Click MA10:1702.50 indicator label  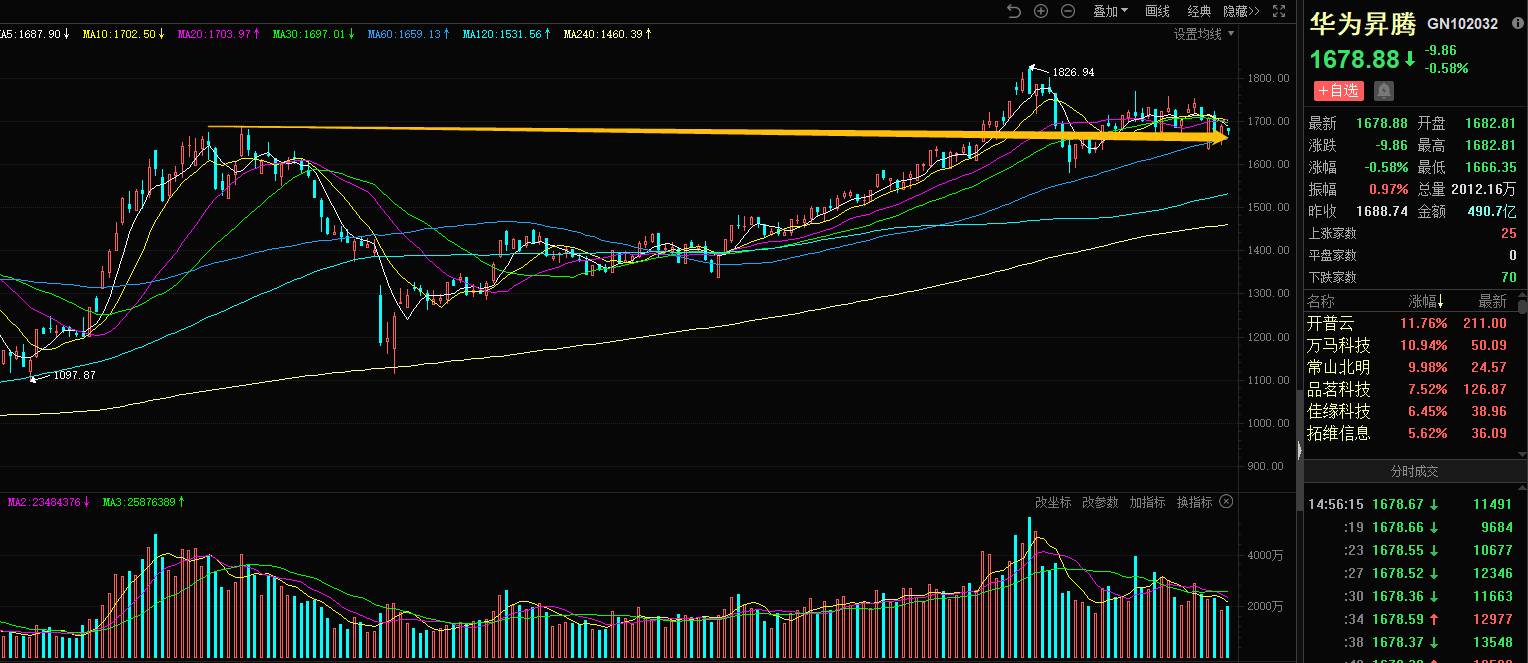(x=123, y=34)
